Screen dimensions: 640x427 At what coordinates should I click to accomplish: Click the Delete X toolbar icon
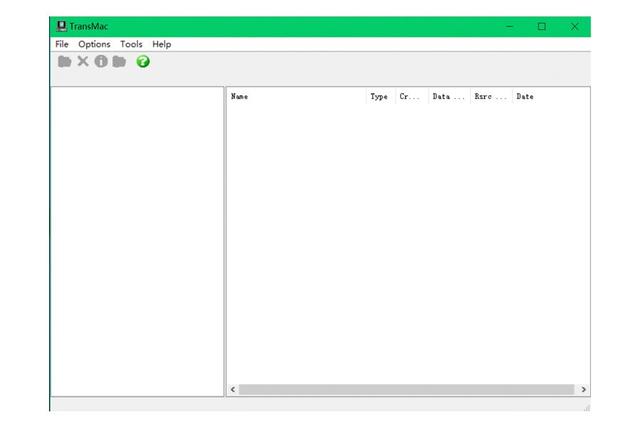(x=83, y=61)
